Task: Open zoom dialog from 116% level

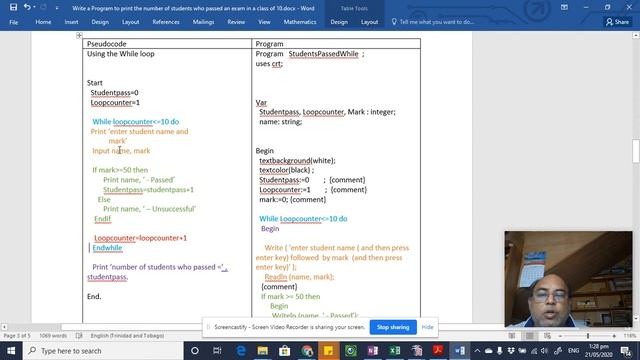Action: click(x=630, y=336)
